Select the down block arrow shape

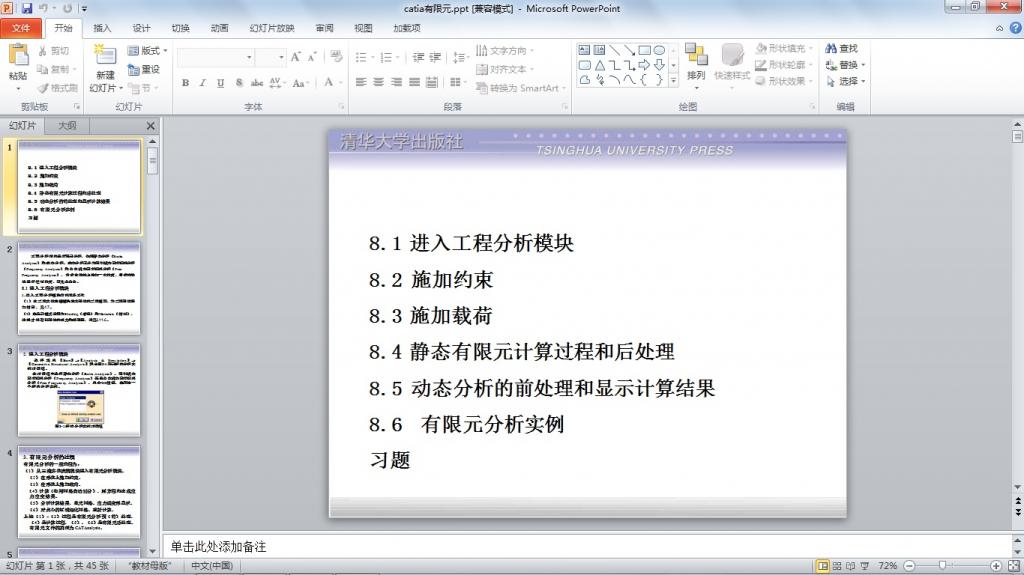coord(660,65)
